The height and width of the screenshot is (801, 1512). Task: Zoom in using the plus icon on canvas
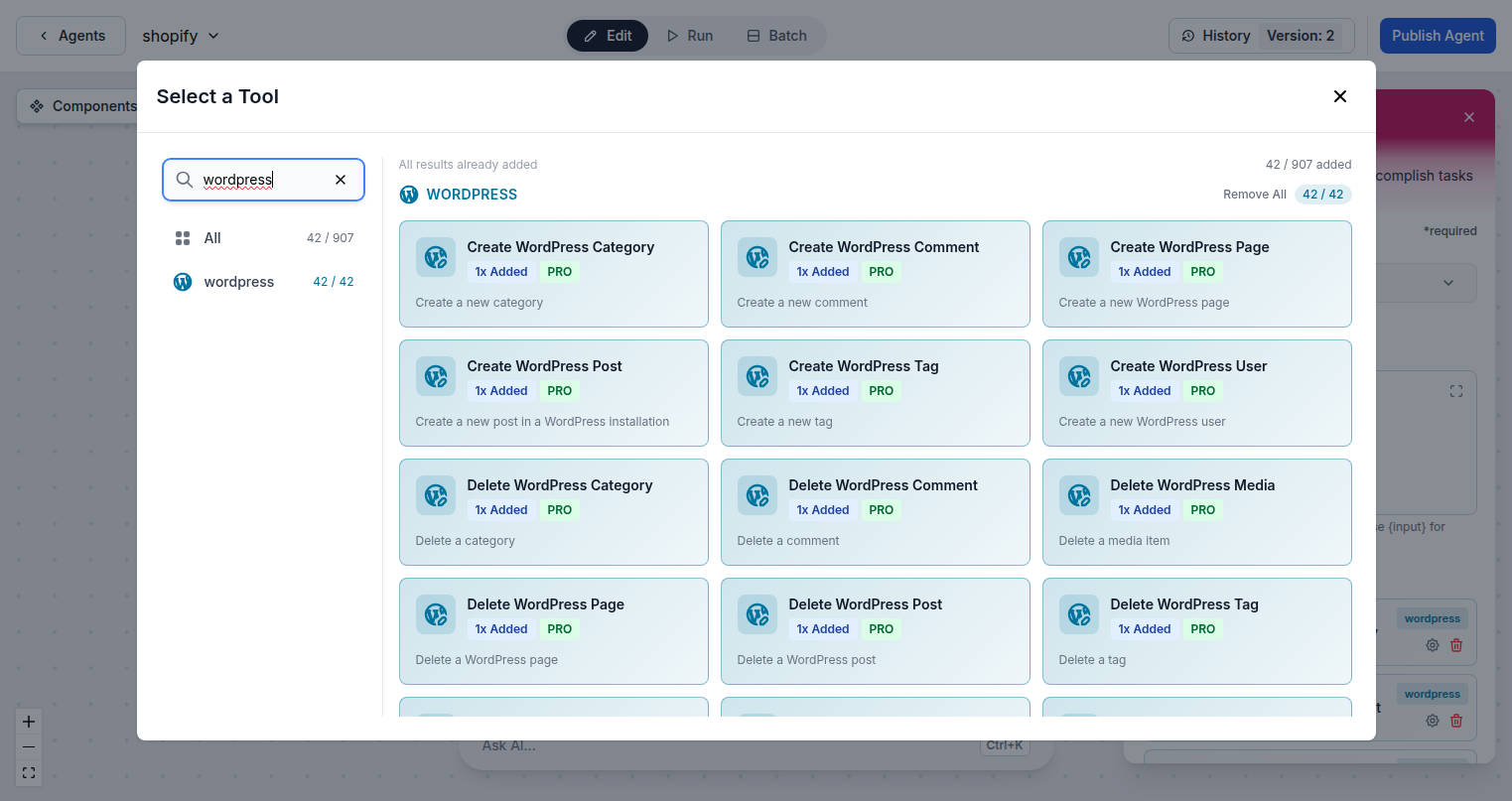pos(28,721)
